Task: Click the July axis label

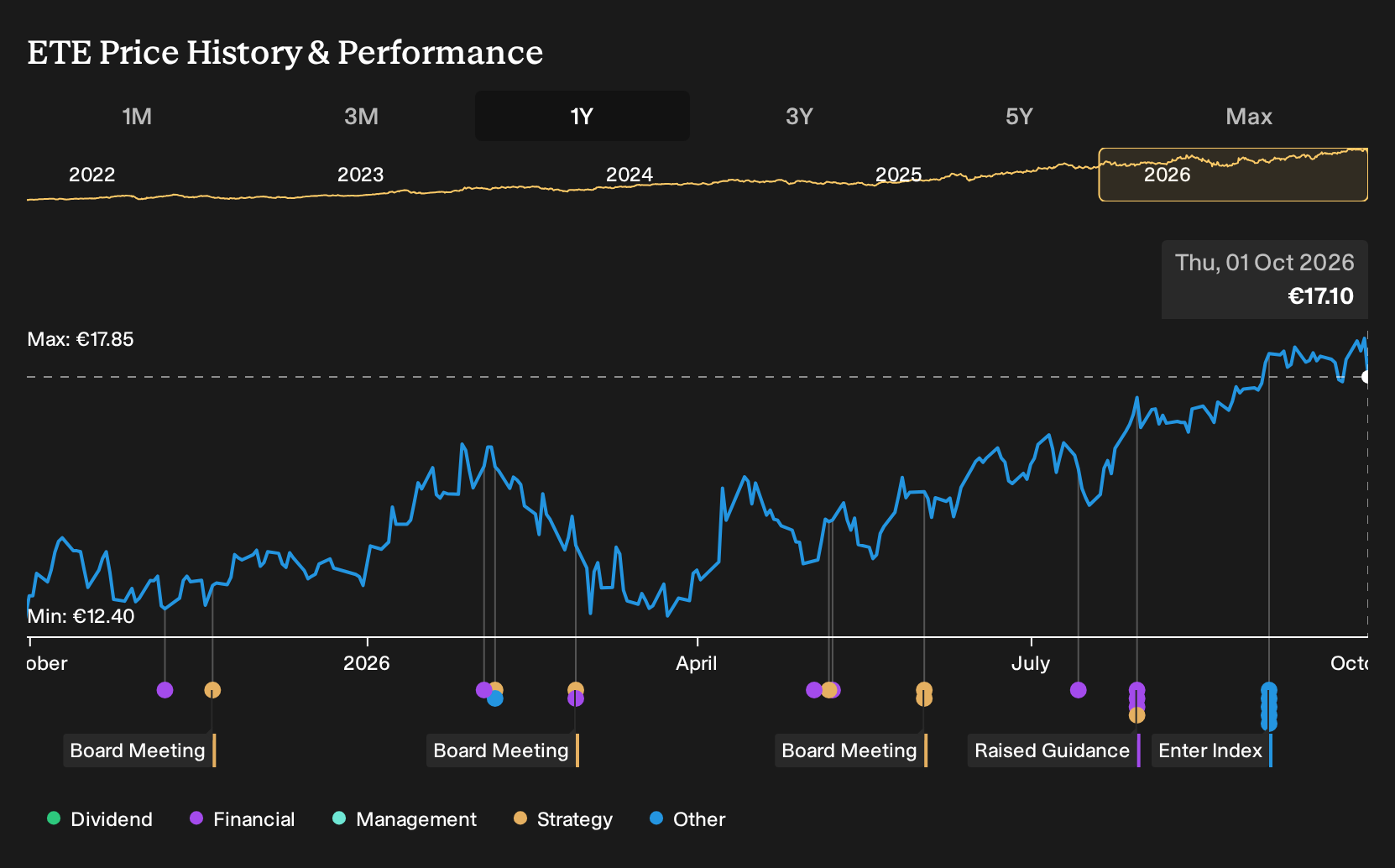Action: click(1031, 663)
